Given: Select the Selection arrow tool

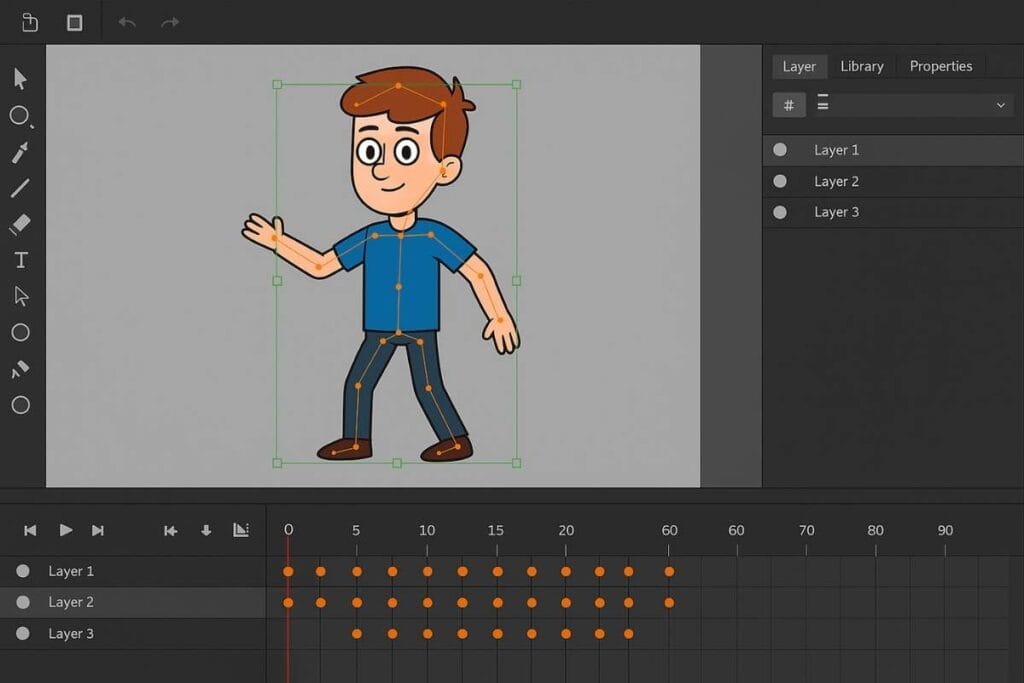Looking at the screenshot, I should (20, 78).
